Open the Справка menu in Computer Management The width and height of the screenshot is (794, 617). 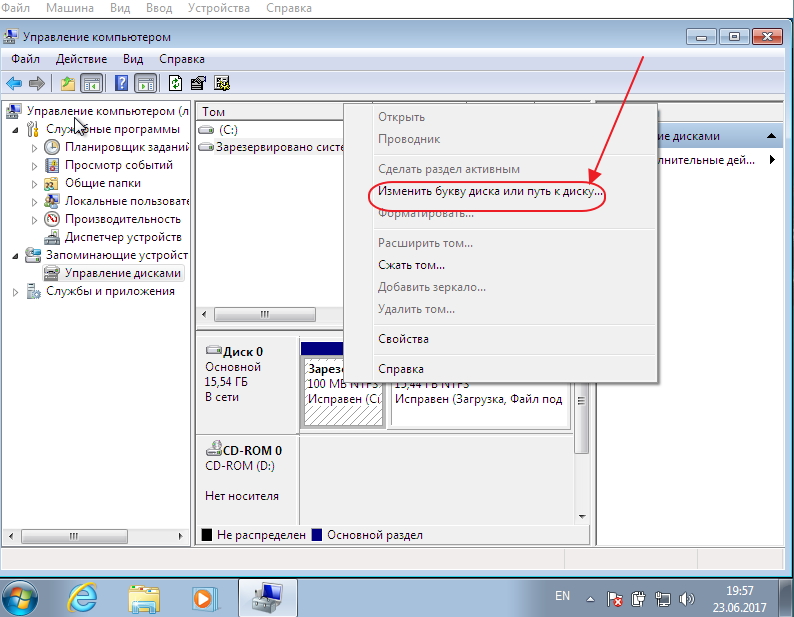[182, 59]
